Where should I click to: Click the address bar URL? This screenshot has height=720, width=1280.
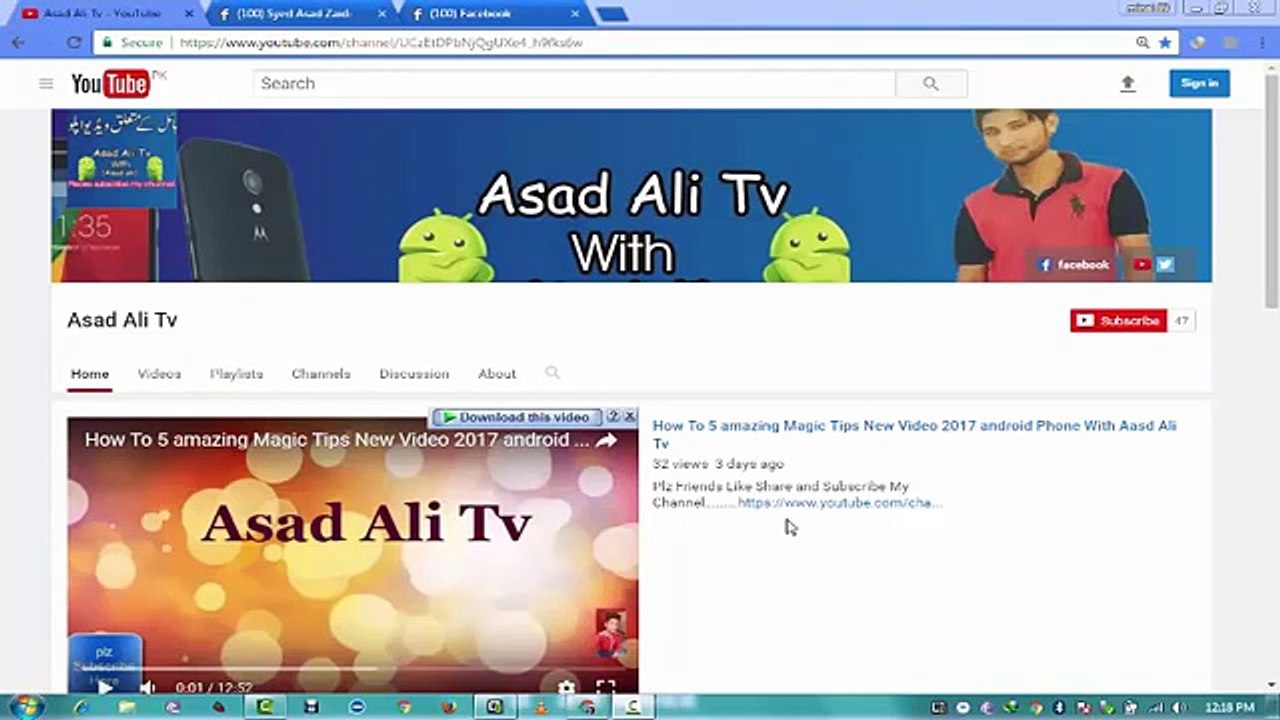coord(381,43)
